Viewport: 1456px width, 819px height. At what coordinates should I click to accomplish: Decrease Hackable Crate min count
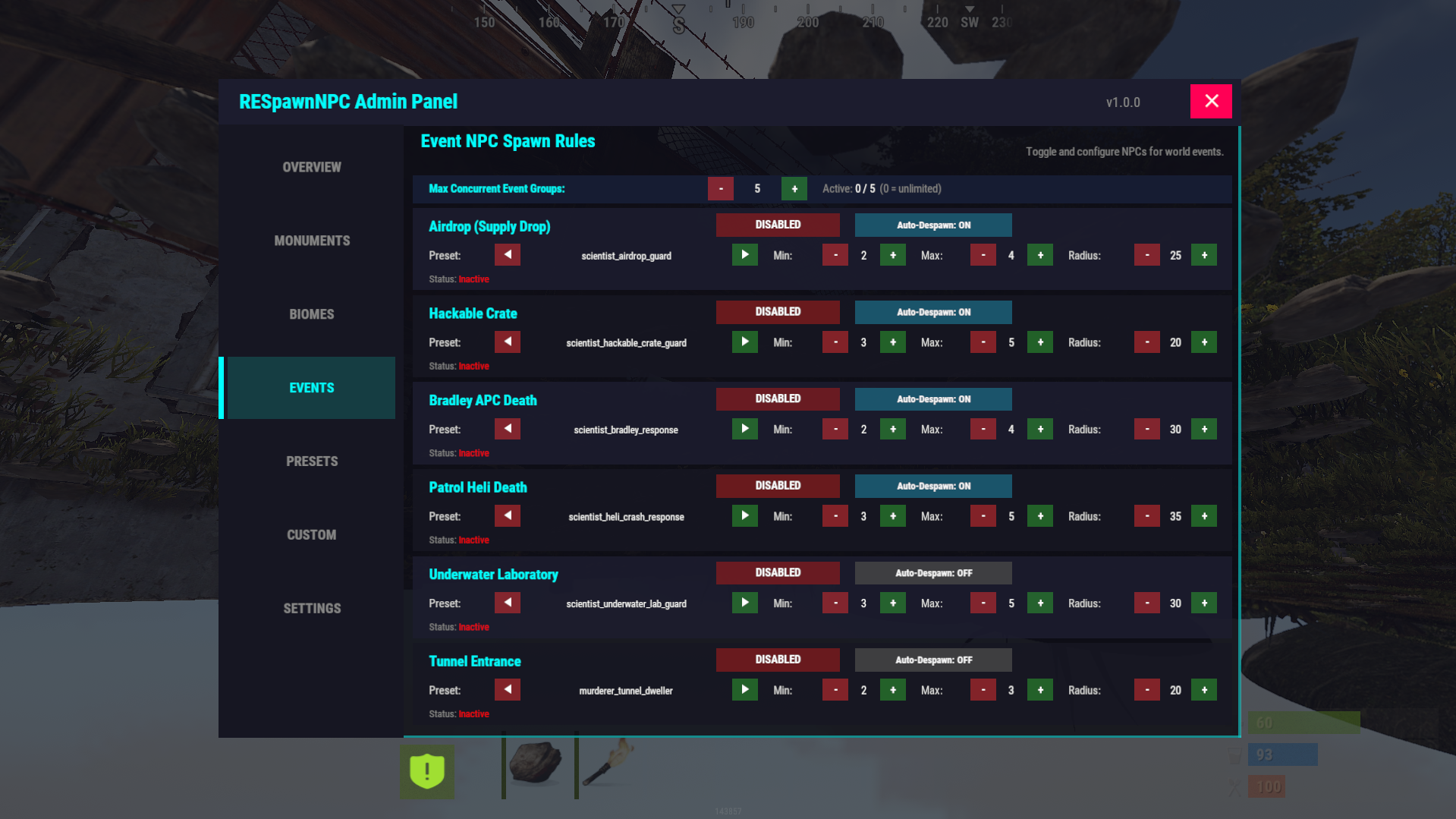click(835, 342)
